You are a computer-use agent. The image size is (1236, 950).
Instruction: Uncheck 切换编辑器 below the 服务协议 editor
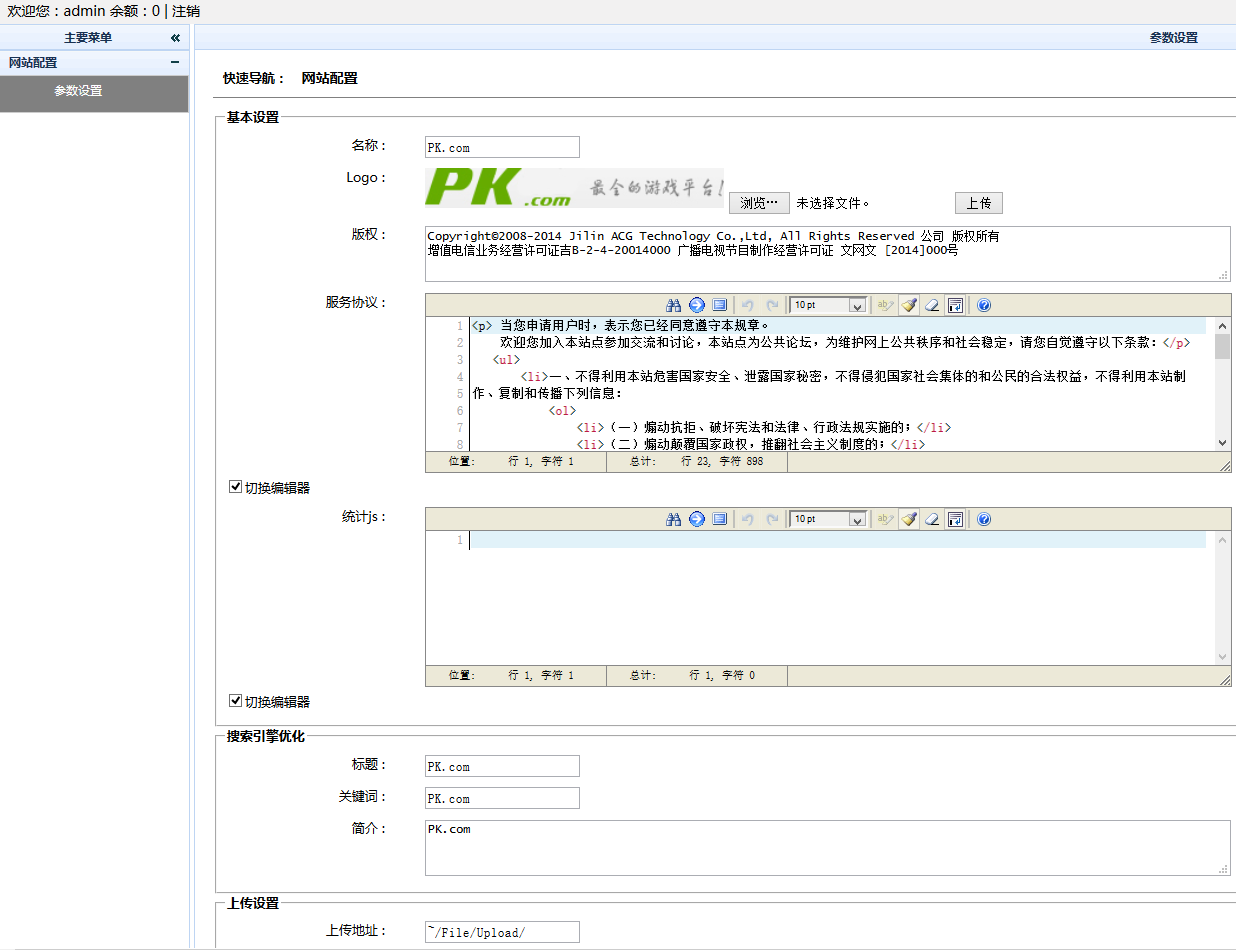[x=236, y=487]
